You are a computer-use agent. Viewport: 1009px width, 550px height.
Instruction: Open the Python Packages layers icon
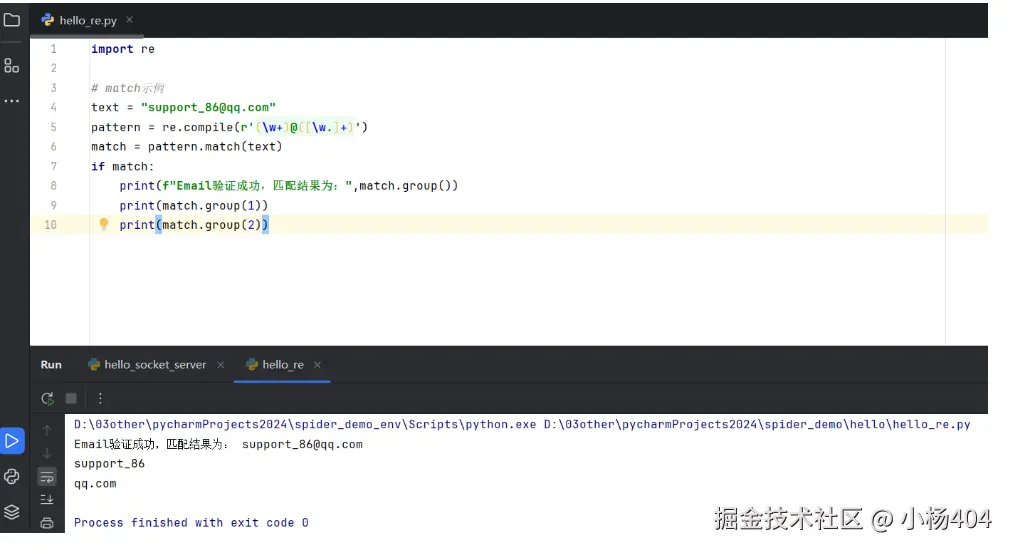[x=12, y=512]
